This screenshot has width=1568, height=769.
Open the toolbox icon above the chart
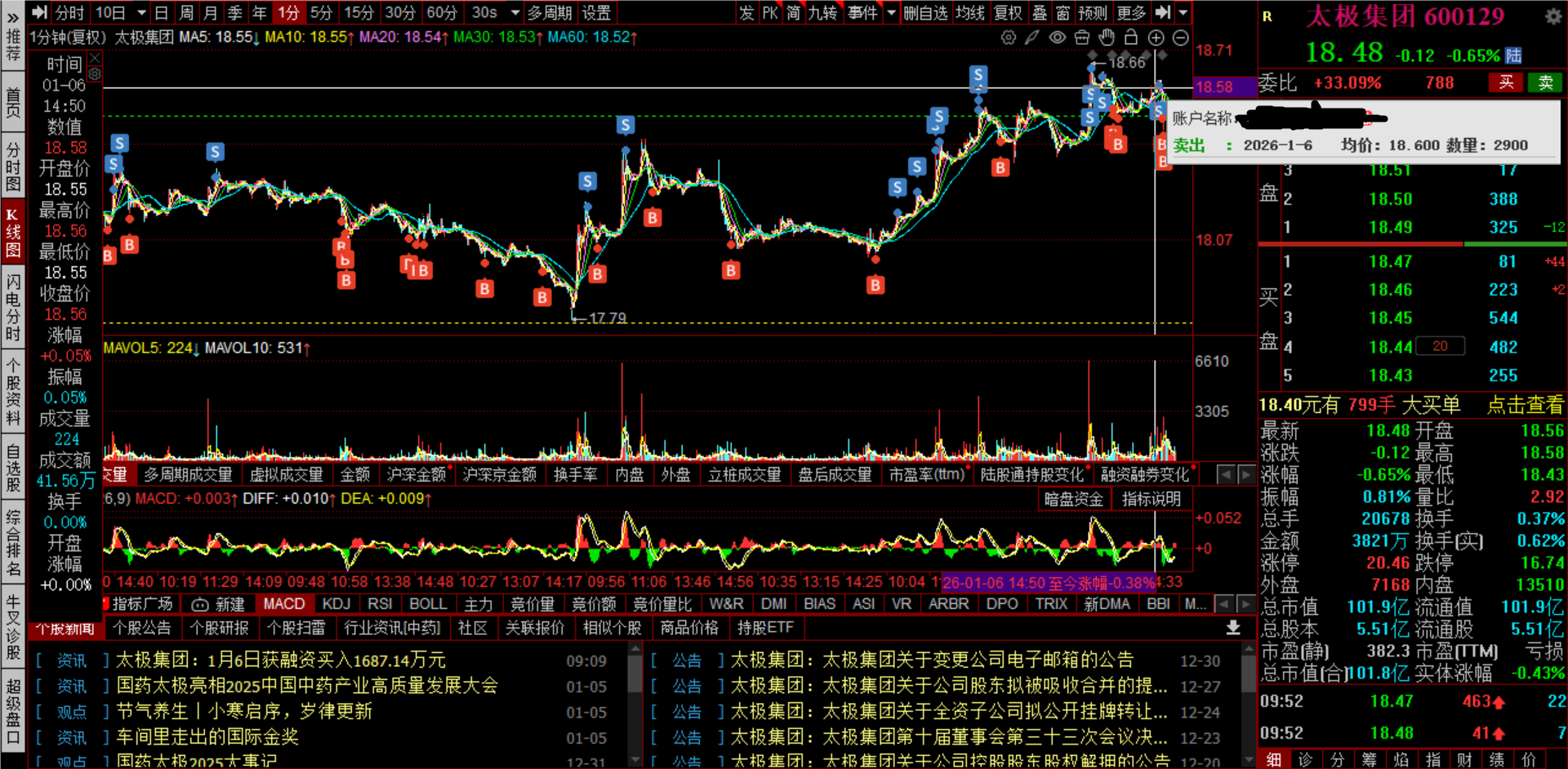[1082, 38]
